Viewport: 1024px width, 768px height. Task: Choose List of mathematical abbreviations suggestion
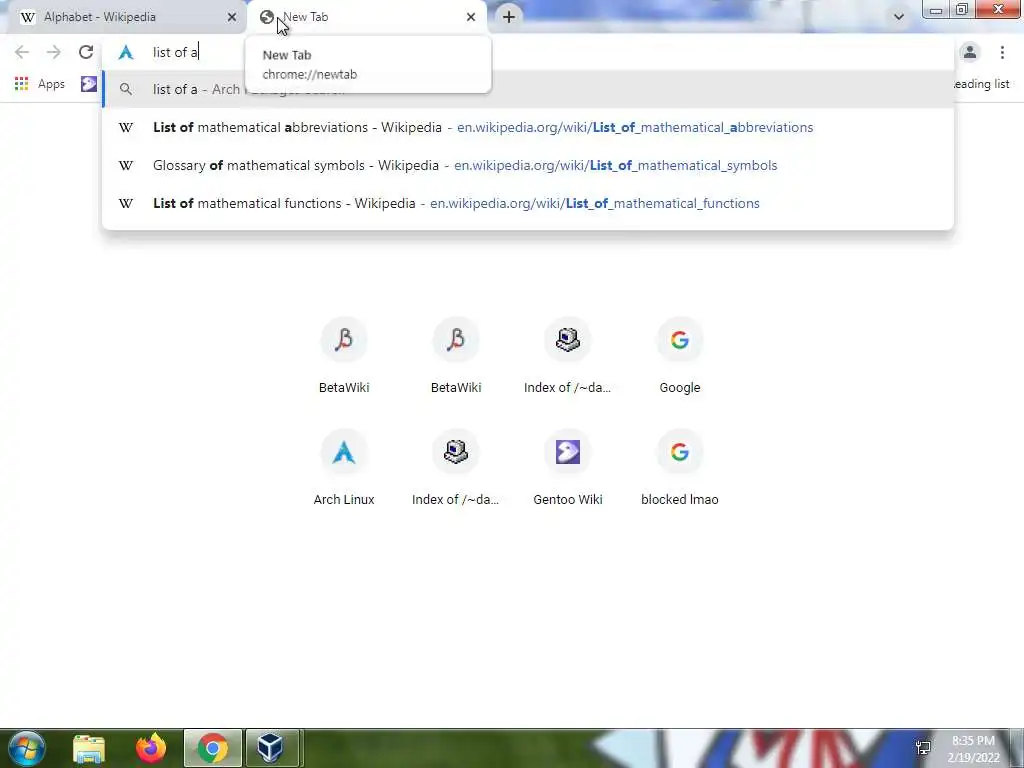click(x=528, y=127)
